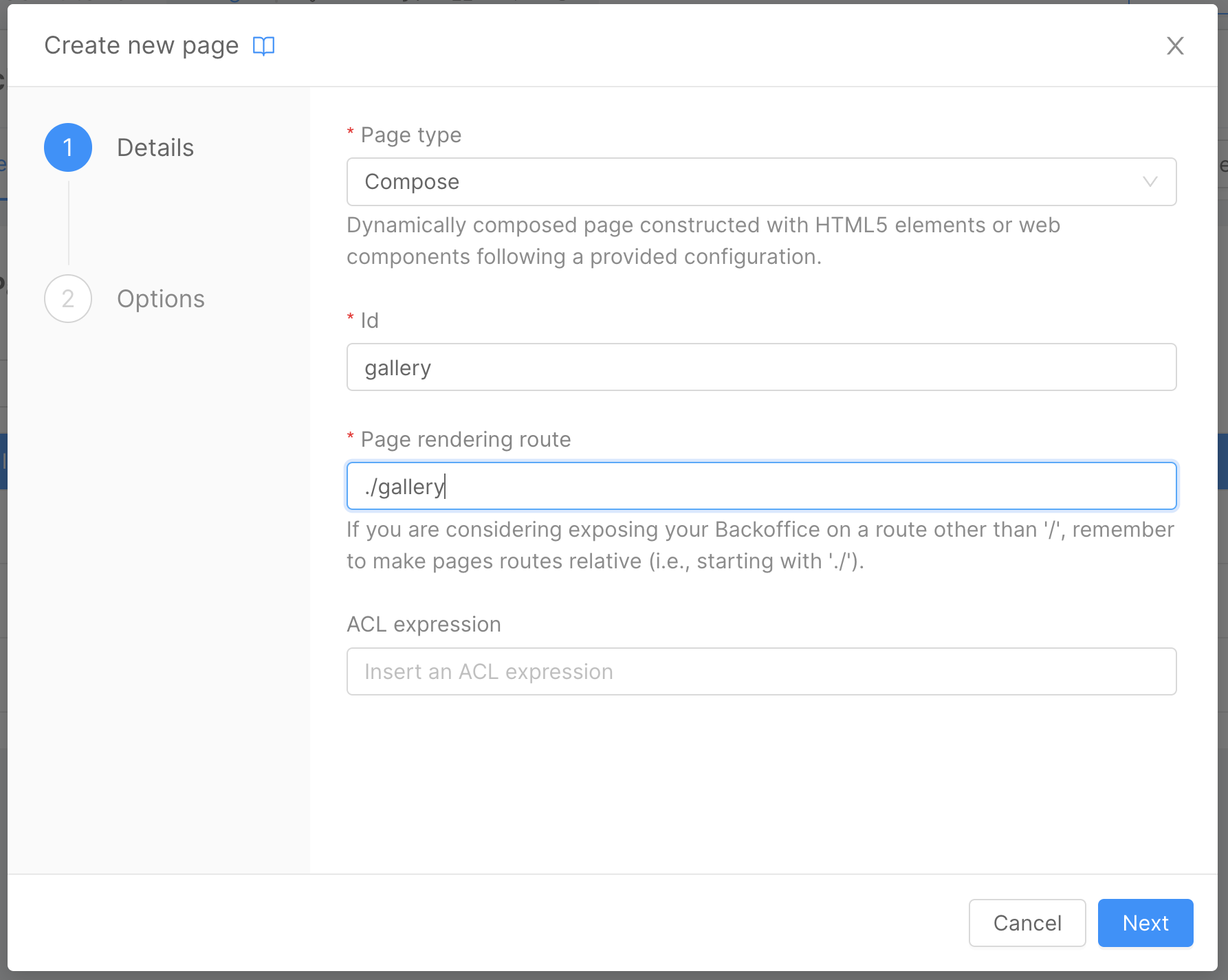Click the required asterisk beside Page rendering route
1228x980 pixels.
[x=350, y=438]
